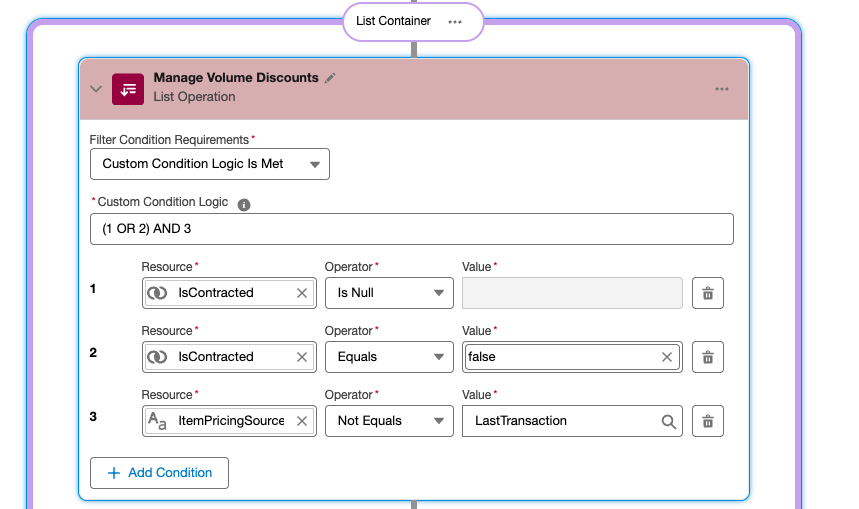Clear the false value in condition 2
Image resolution: width=859 pixels, height=509 pixels.
(668, 357)
